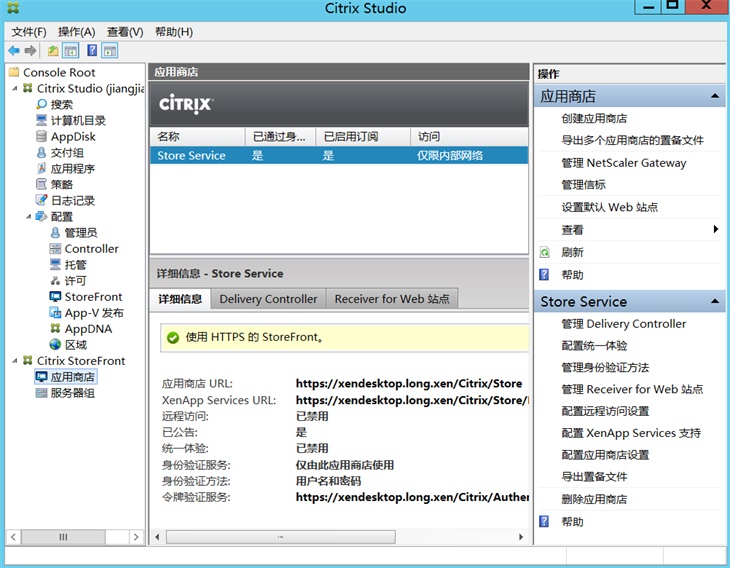This screenshot has height=568, width=730.
Task: Switch to the Delivery Controller tab
Action: (x=268, y=298)
